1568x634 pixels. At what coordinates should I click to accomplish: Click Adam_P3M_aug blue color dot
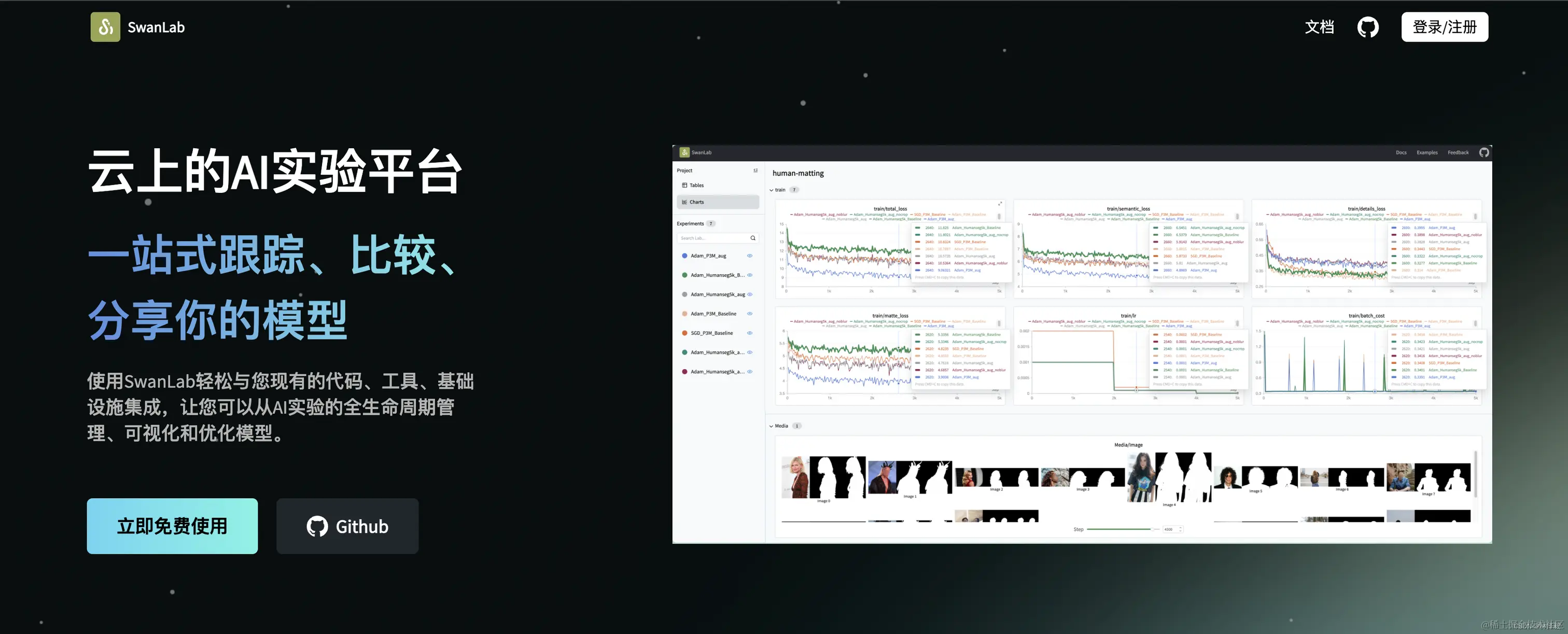684,256
